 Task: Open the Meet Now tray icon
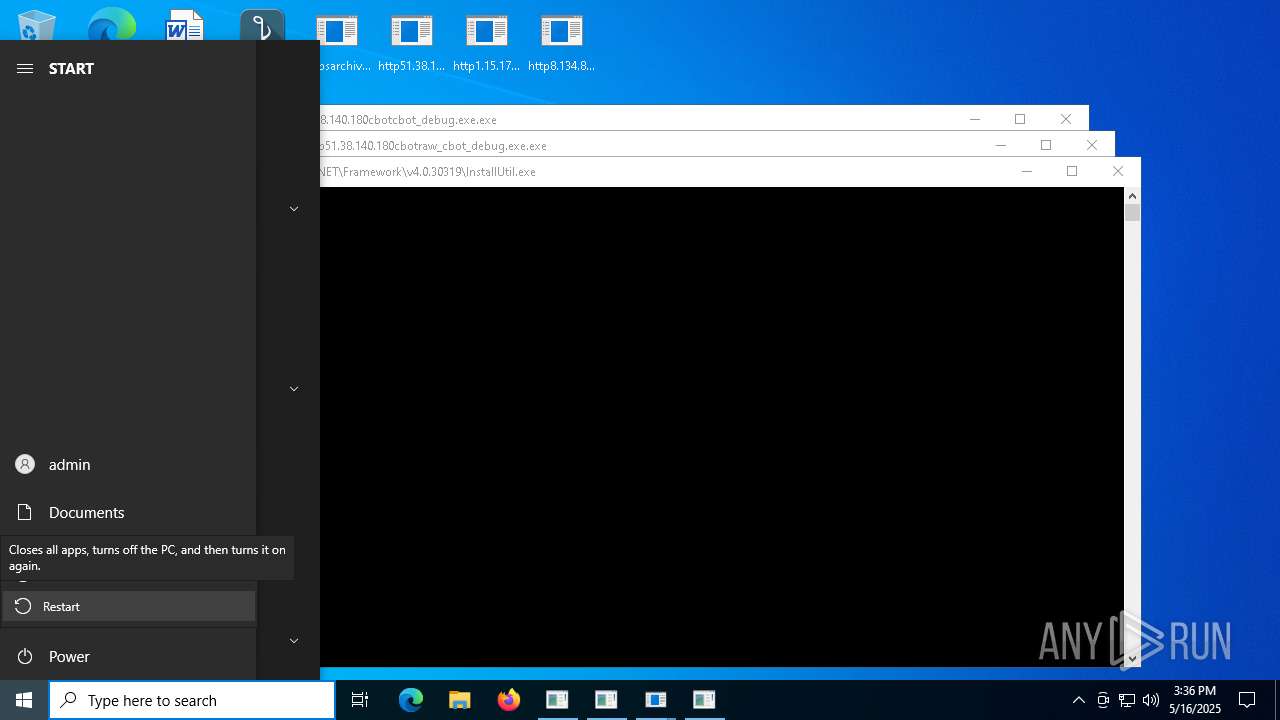(1103, 700)
